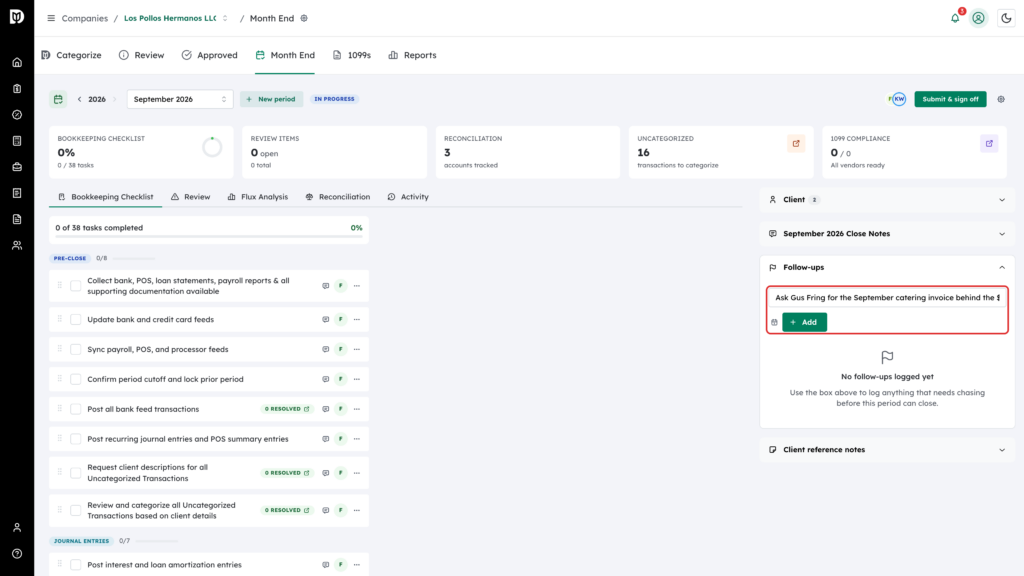Click follow-up due date calendar icon
Viewport: 1024px width, 576px height.
[775, 323]
